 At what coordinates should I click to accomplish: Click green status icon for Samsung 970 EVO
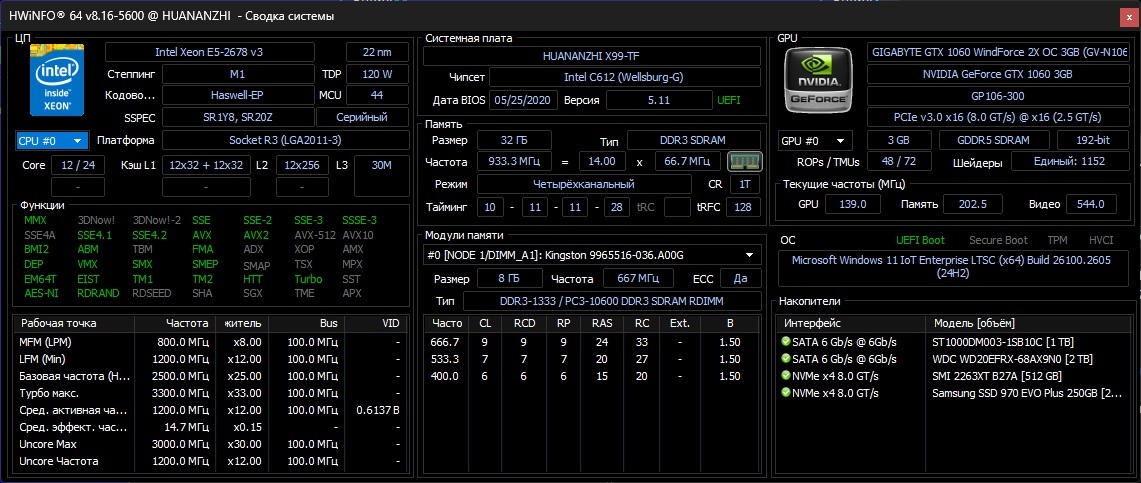(785, 393)
